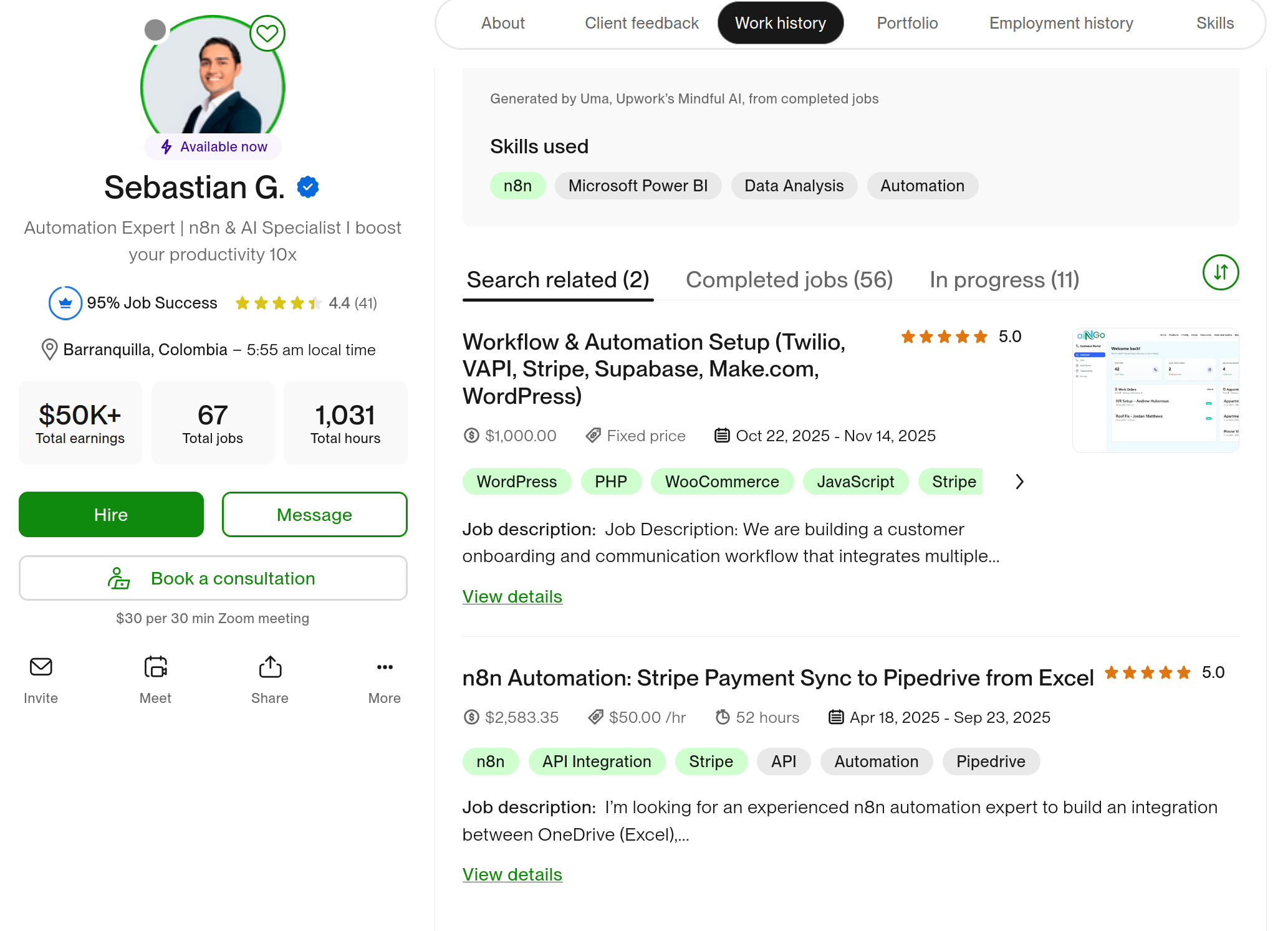Click the Invite envelope icon

(41, 667)
